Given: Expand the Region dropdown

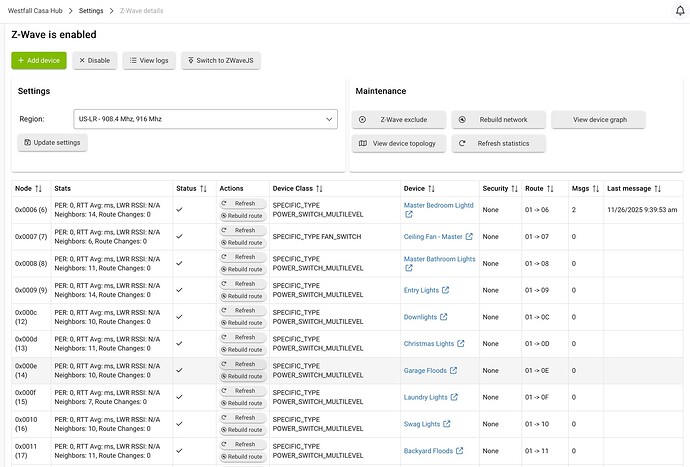Looking at the screenshot, I should (x=206, y=119).
